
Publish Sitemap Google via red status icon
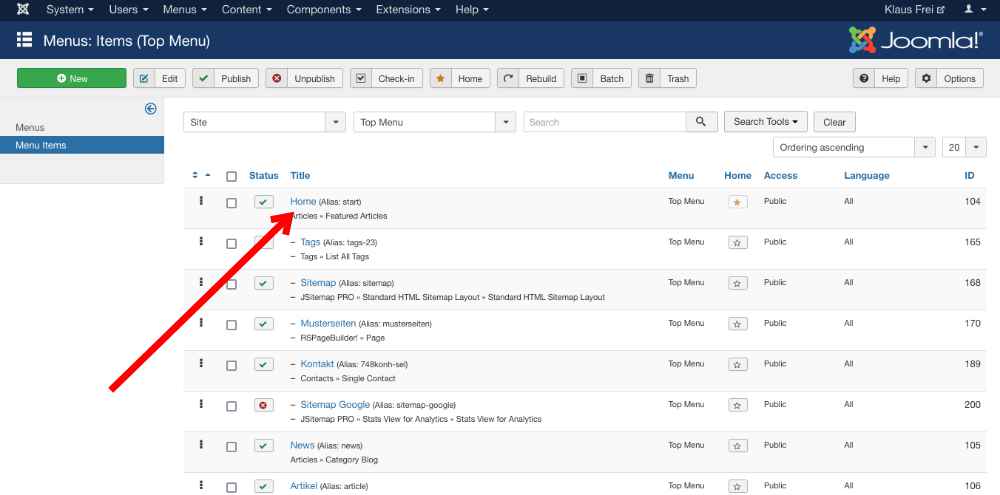pyautogui.click(x=263, y=405)
